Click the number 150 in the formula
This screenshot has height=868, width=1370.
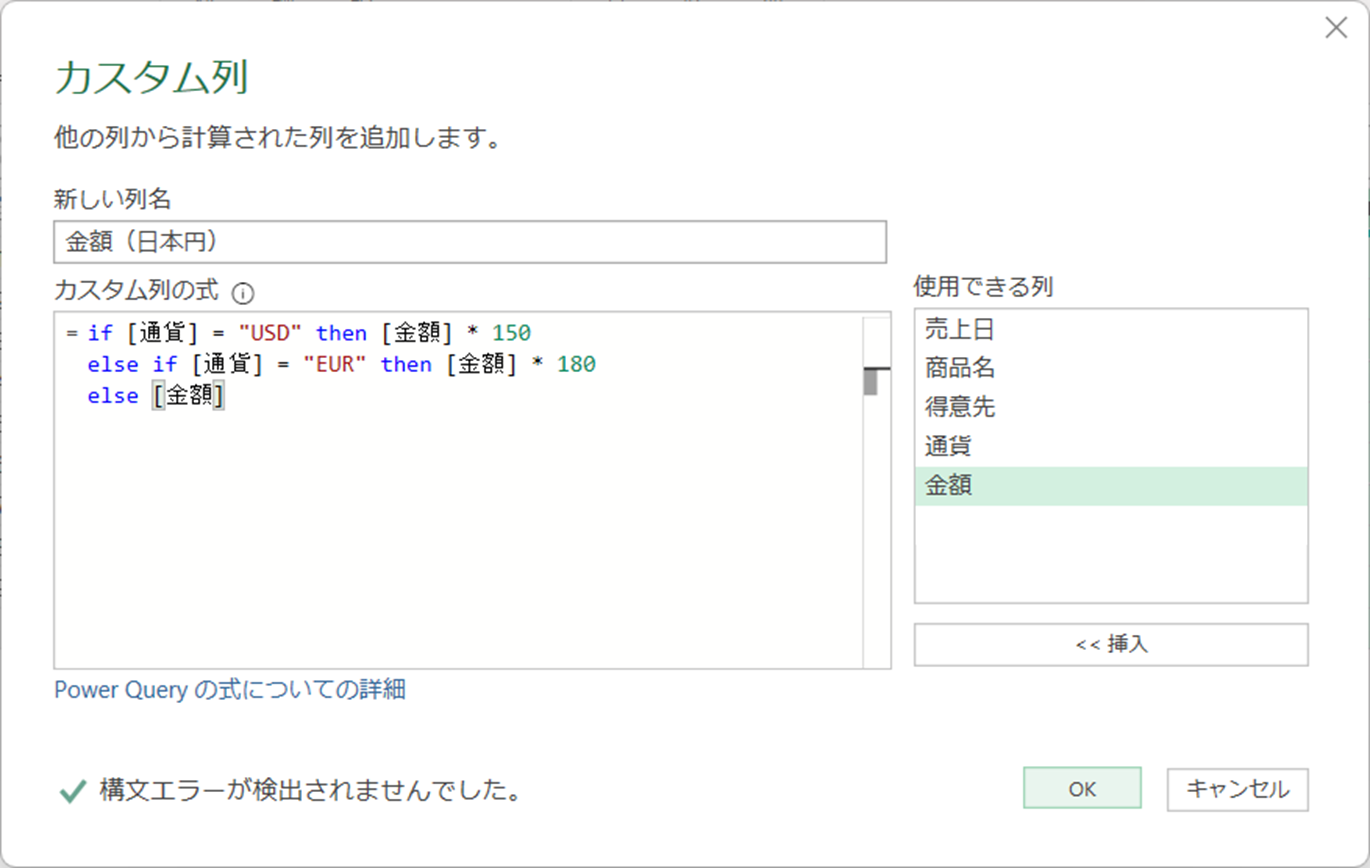point(511,332)
